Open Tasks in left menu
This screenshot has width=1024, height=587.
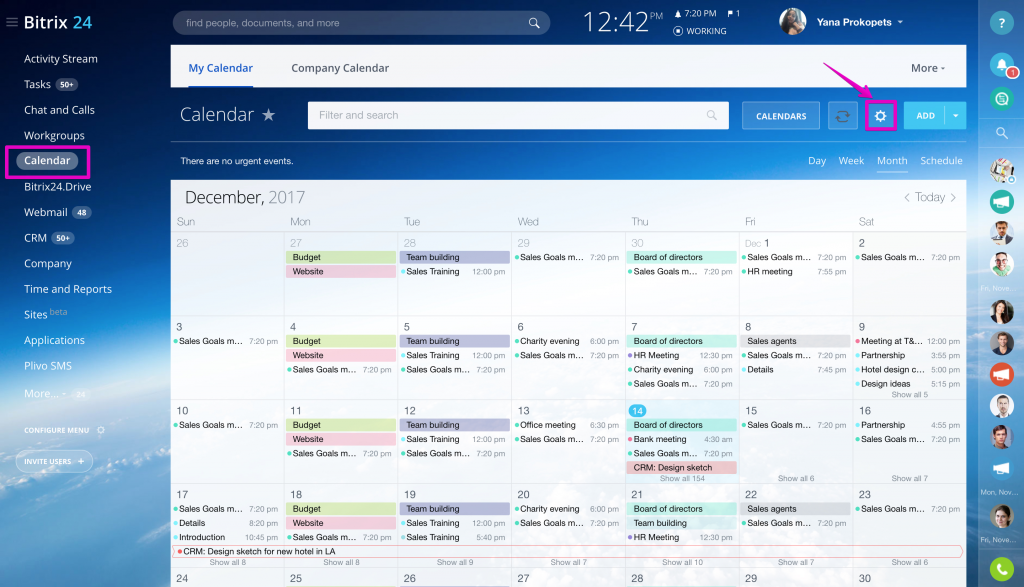37,84
